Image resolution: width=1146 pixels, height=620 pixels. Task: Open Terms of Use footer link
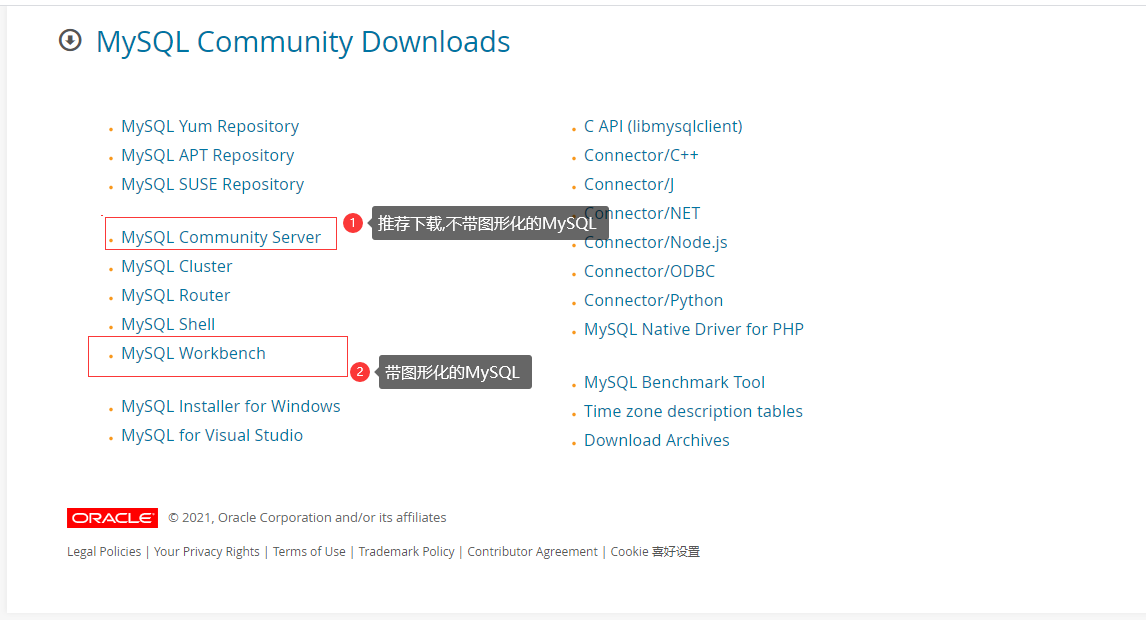click(x=309, y=551)
